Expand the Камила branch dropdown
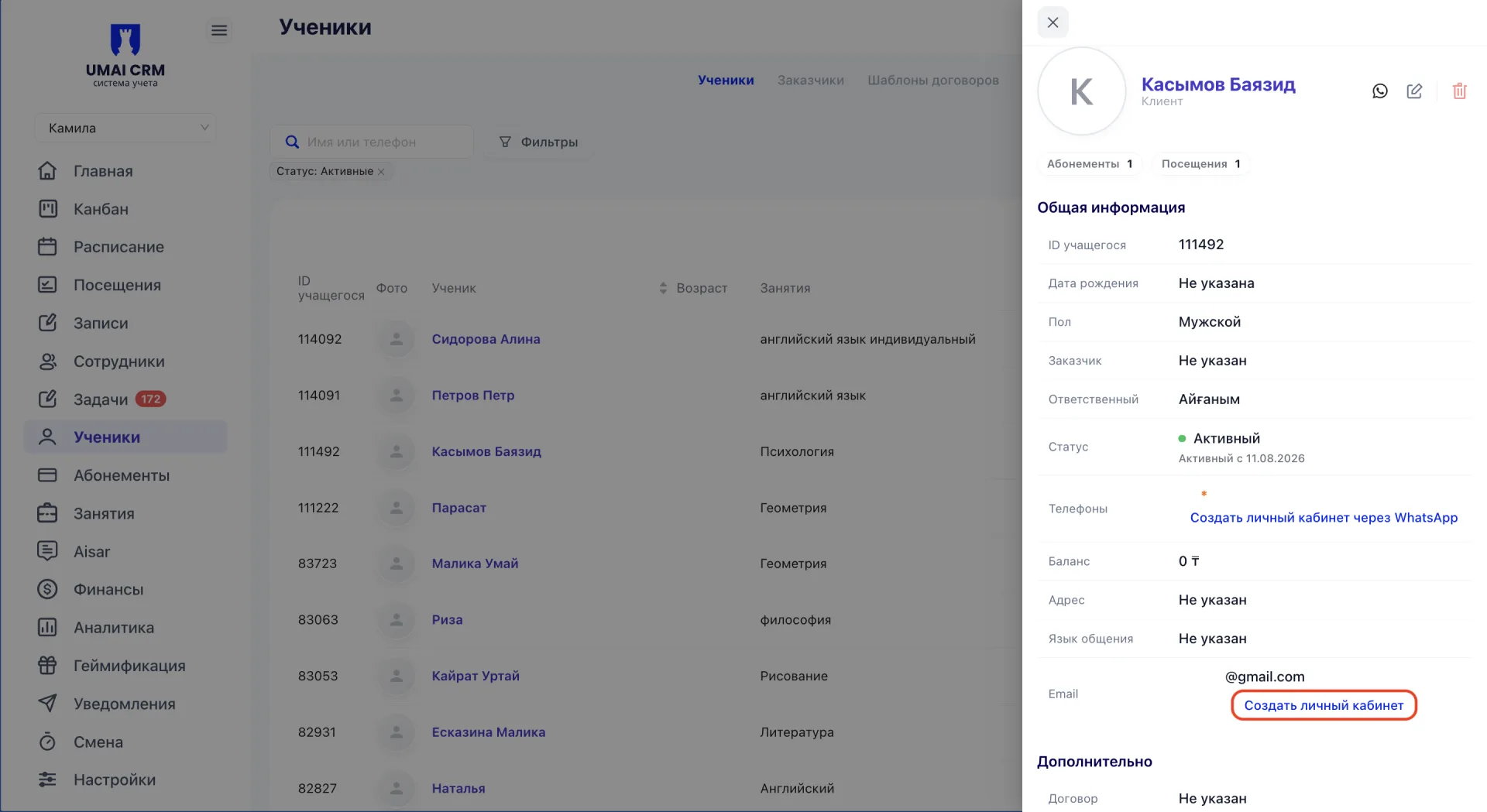The image size is (1487, 812). pyautogui.click(x=125, y=128)
